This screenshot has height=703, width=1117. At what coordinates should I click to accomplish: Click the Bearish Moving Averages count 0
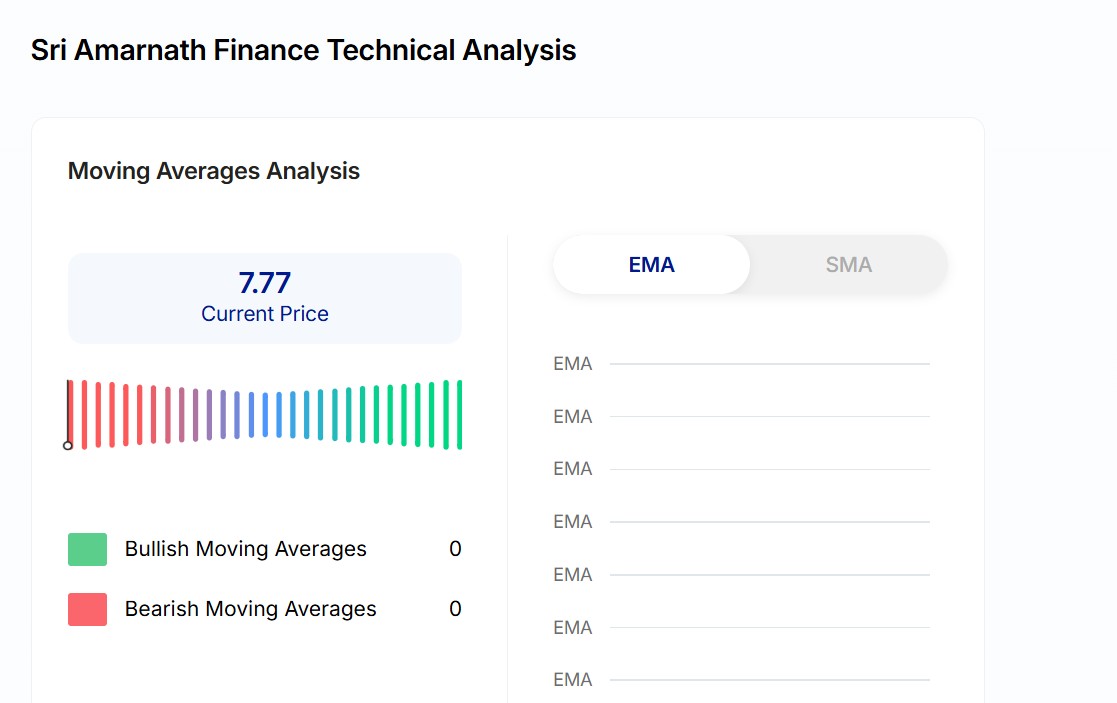coord(455,609)
